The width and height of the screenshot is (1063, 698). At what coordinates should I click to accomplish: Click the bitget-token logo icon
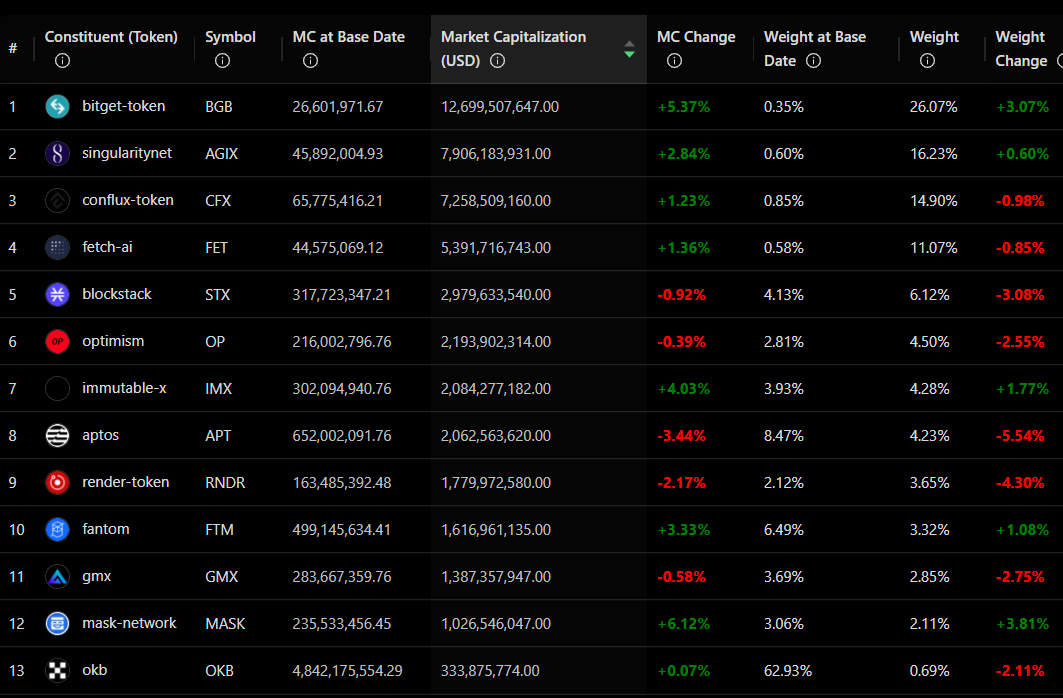[58, 106]
